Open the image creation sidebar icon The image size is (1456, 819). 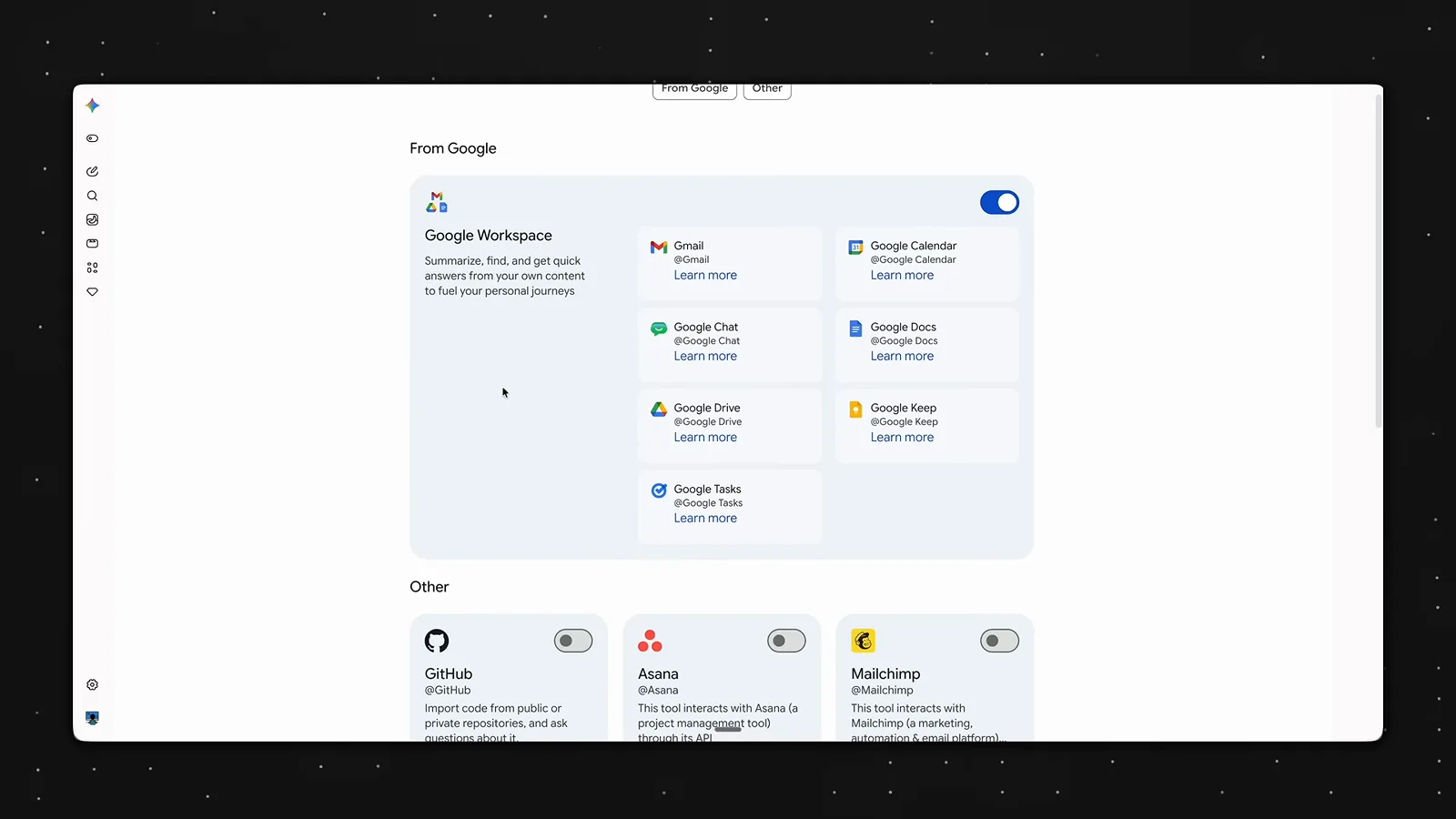click(92, 219)
